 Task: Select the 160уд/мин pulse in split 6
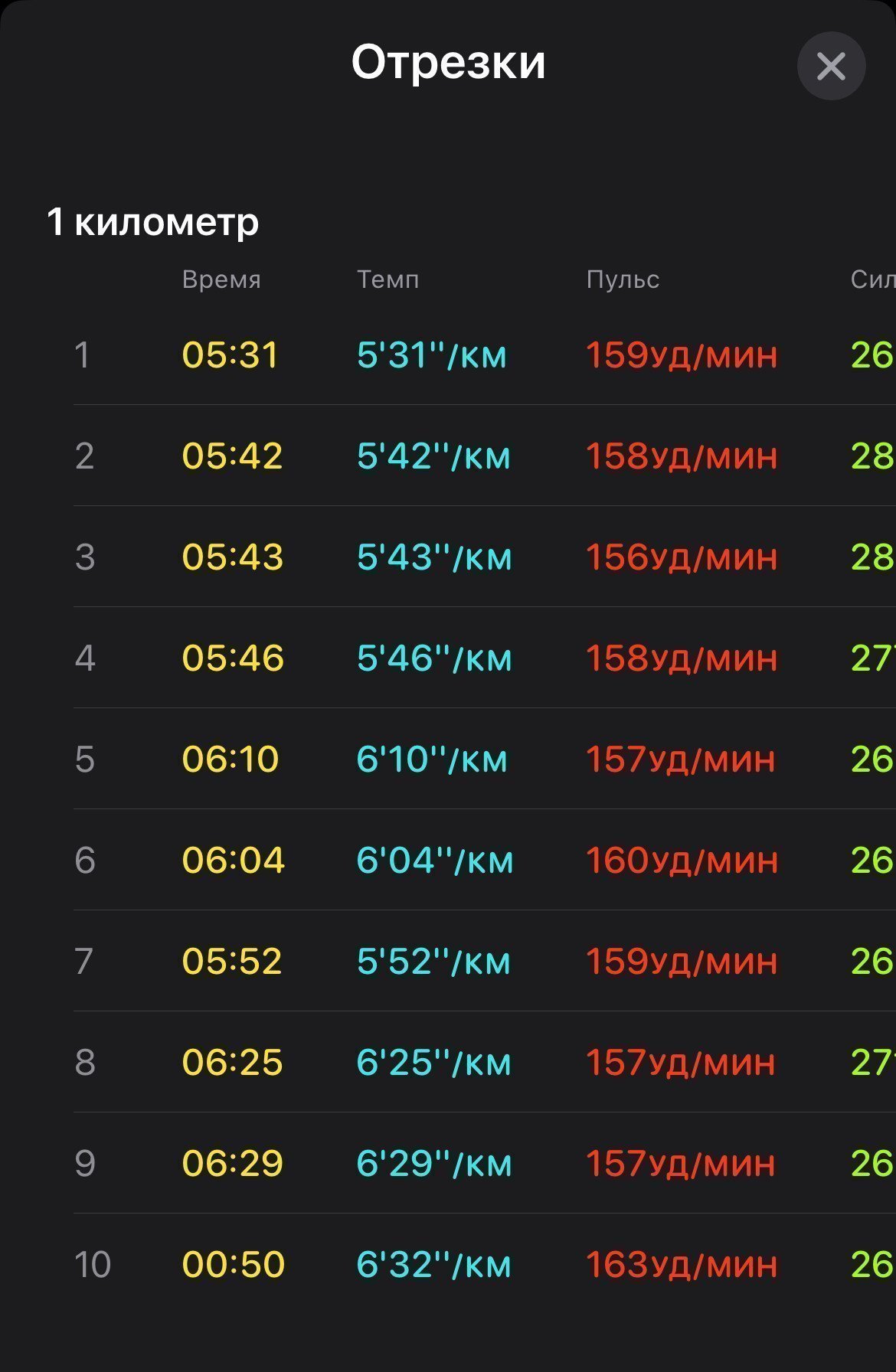point(682,861)
